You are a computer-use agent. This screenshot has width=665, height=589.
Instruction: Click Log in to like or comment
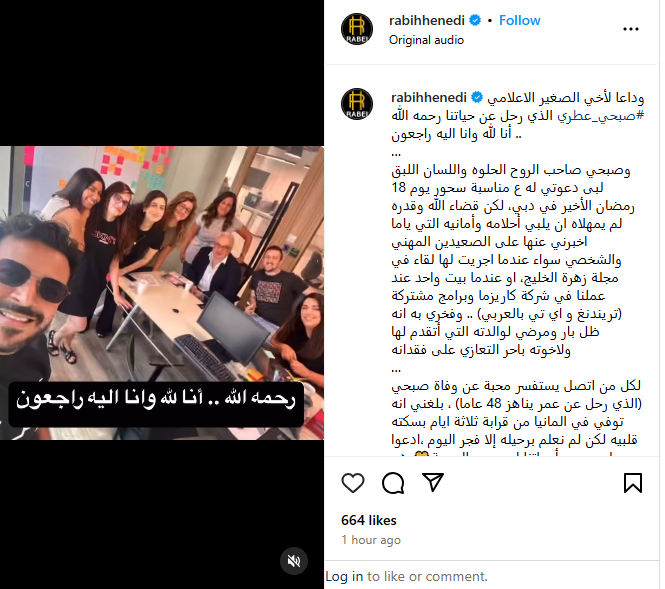click(x=344, y=576)
